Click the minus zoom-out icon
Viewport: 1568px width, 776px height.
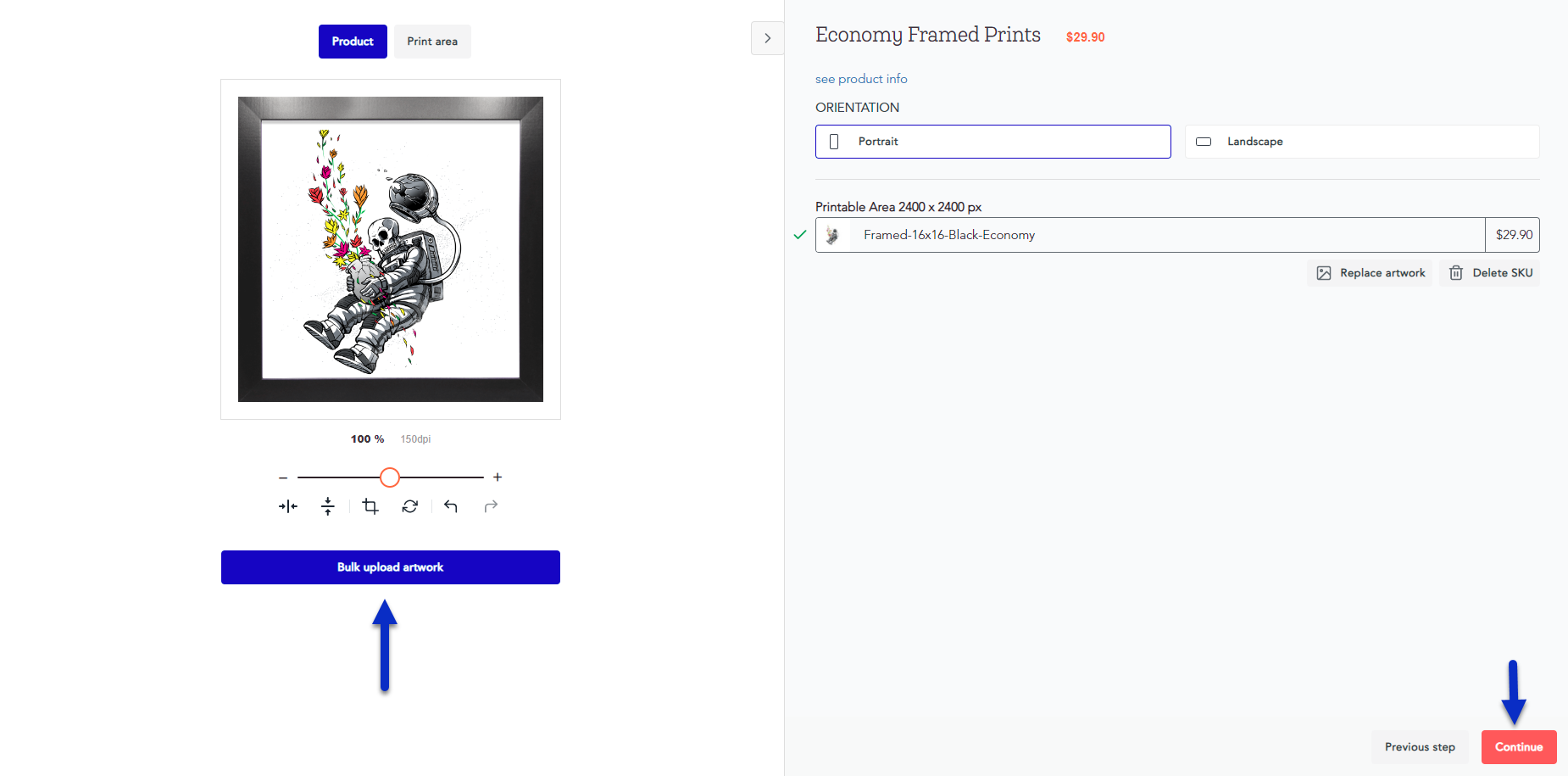click(x=283, y=477)
